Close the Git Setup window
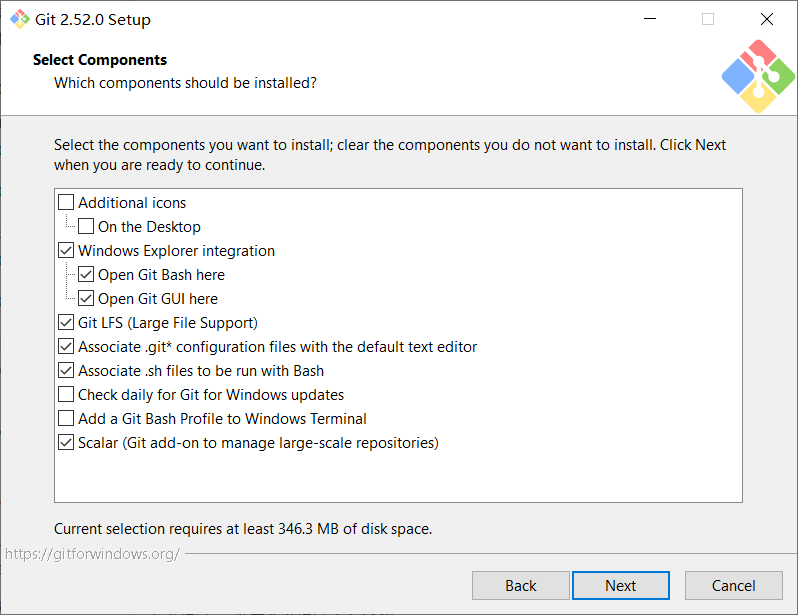Screen dimensions: 798x615 coord(767,19)
